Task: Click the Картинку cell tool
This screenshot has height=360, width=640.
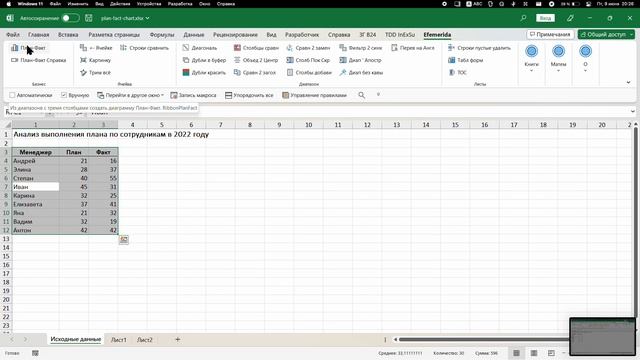Action: [x=96, y=60]
